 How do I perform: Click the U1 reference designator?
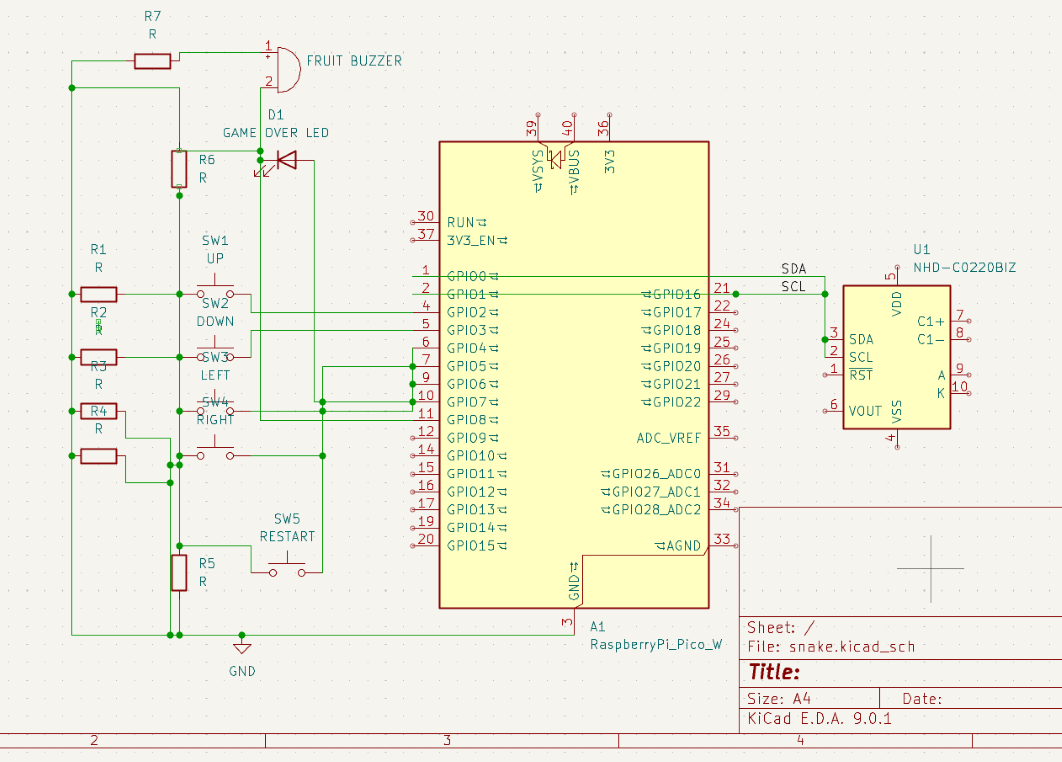point(922,249)
